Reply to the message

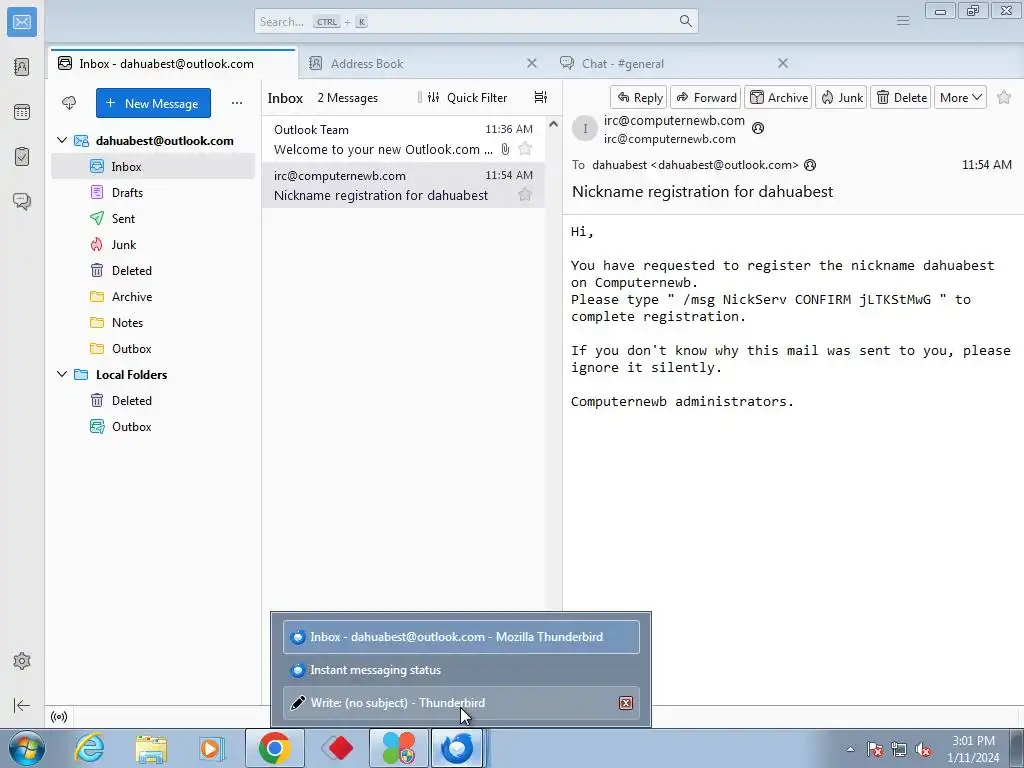point(639,97)
